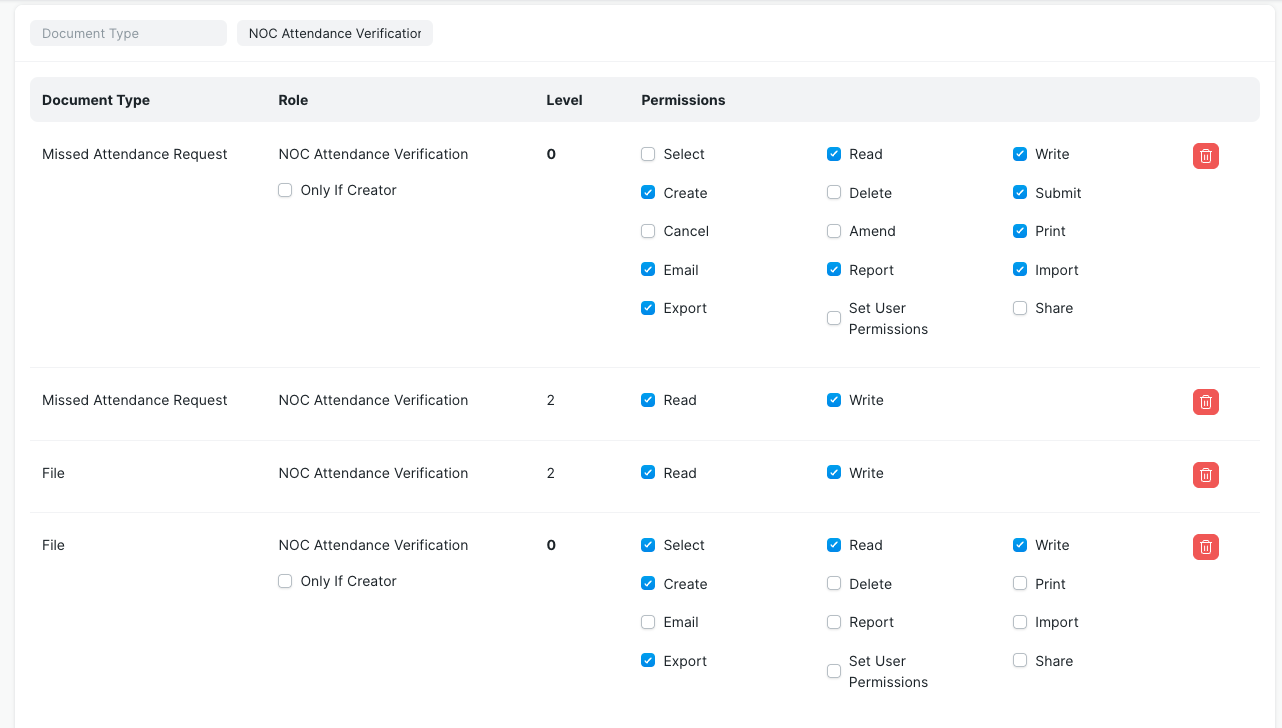This screenshot has height=728, width=1282.
Task: Enable Print permission for File level 0
Action: [1020, 584]
